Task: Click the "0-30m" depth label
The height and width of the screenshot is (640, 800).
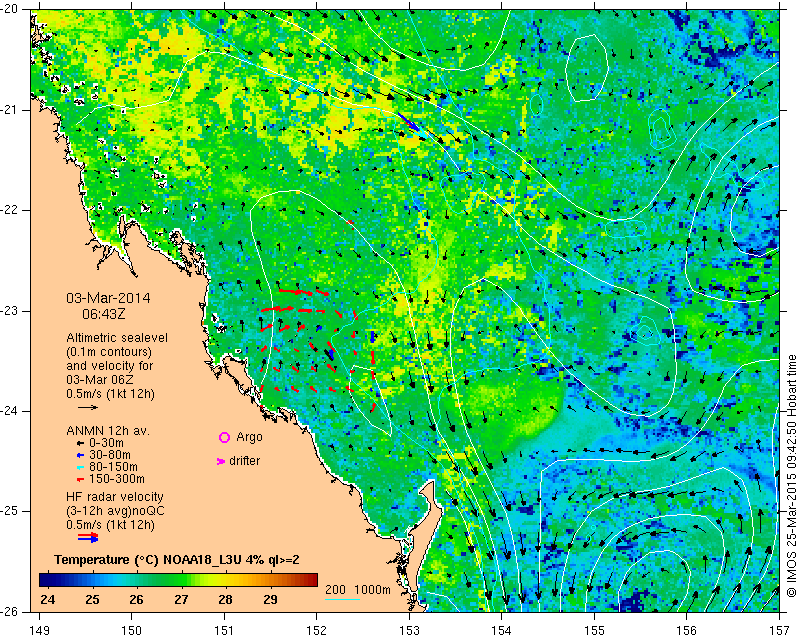Action: [106, 443]
